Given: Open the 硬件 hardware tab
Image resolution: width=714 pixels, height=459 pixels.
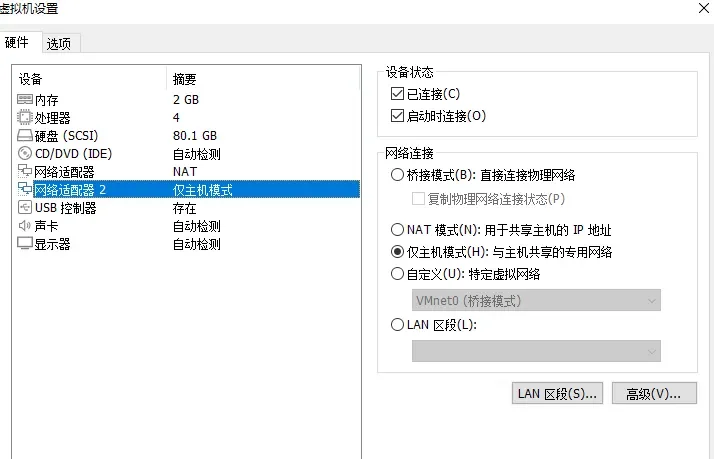Looking at the screenshot, I should [18, 42].
